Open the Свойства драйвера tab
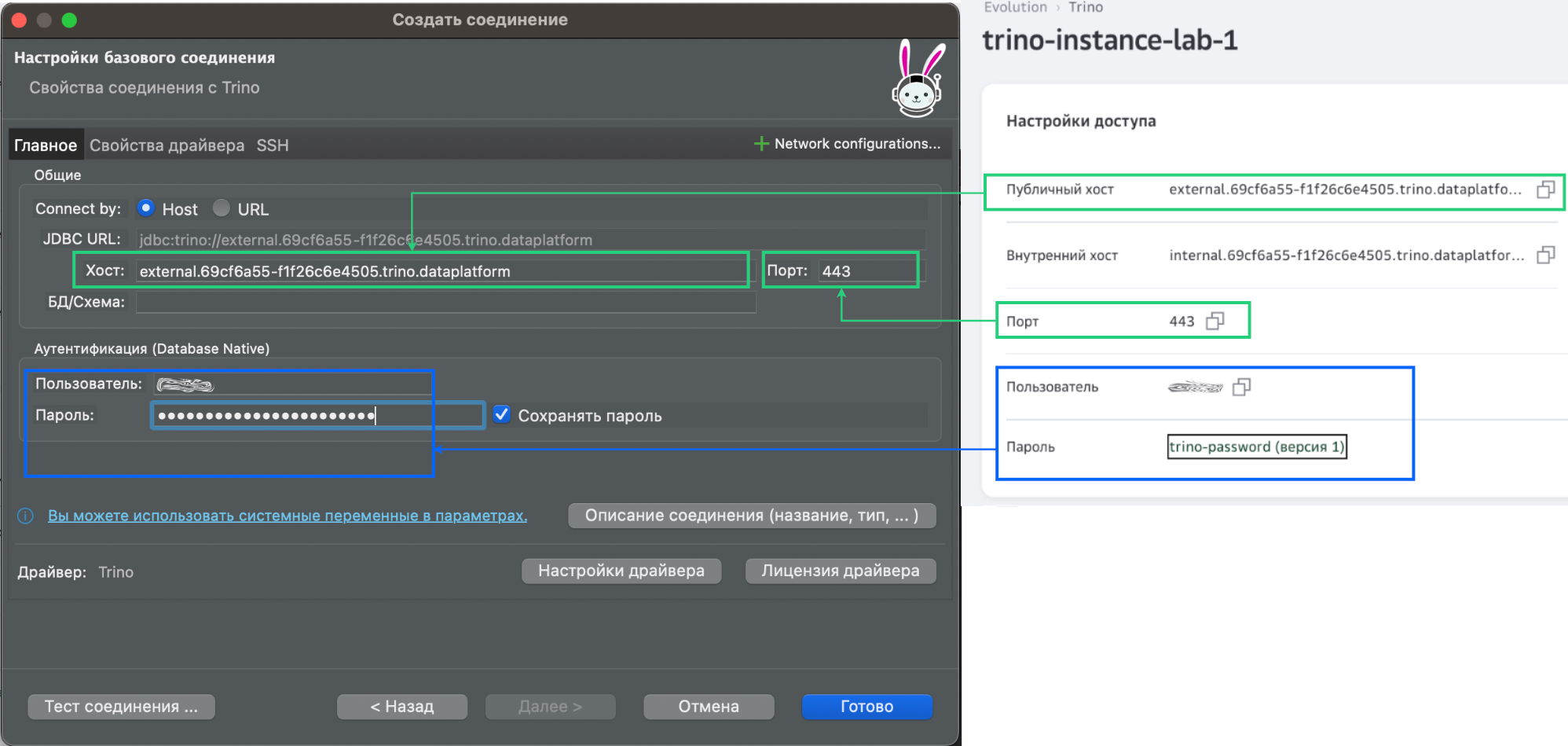Screen dimensions: 1568x746 point(167,145)
